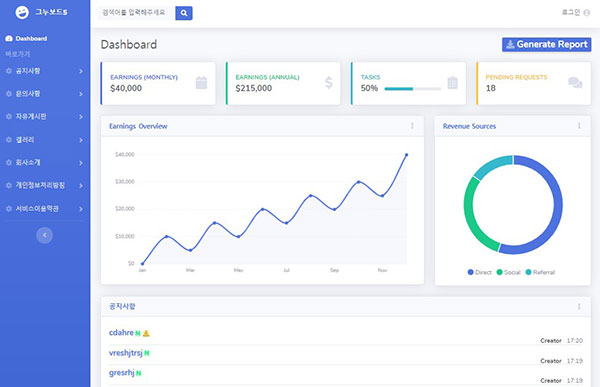This screenshot has height=387, width=600.
Task: Expand the 자유게시판 sidebar chevron
Action: [x=81, y=117]
